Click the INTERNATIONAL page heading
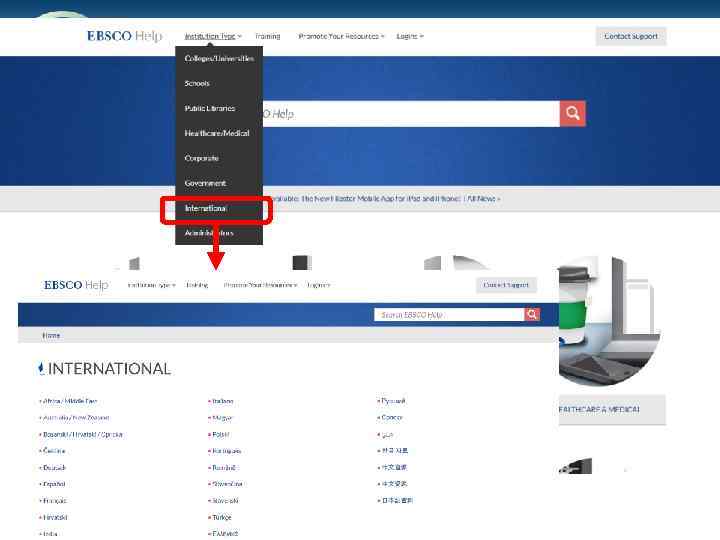 [109, 369]
